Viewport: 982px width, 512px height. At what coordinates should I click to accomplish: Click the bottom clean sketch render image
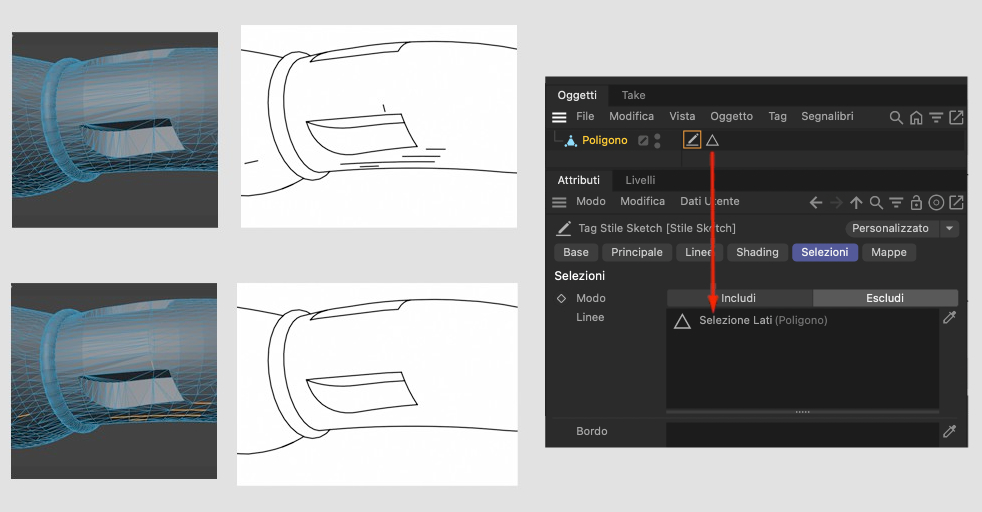(377, 384)
